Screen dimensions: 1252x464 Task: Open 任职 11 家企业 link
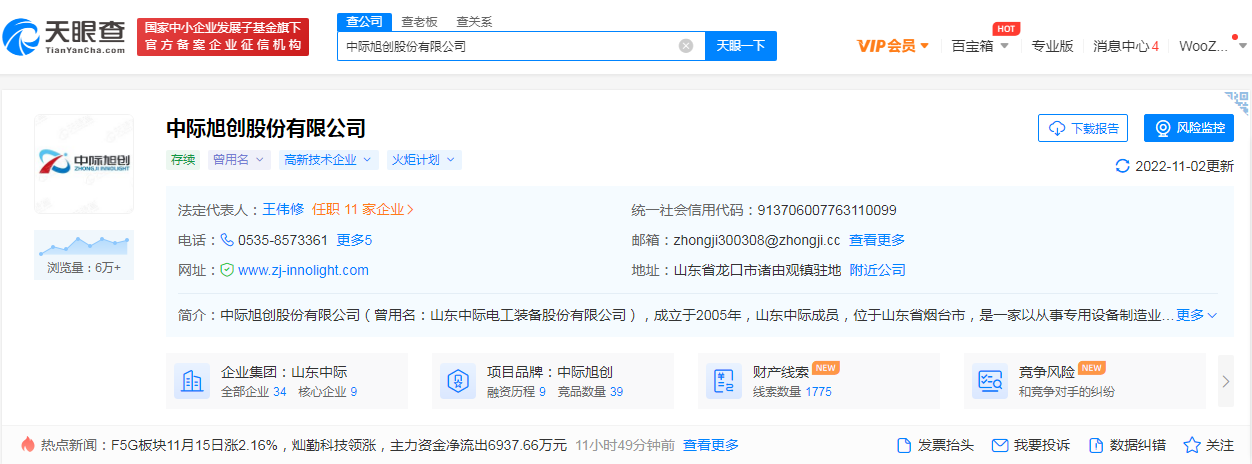[x=363, y=210]
